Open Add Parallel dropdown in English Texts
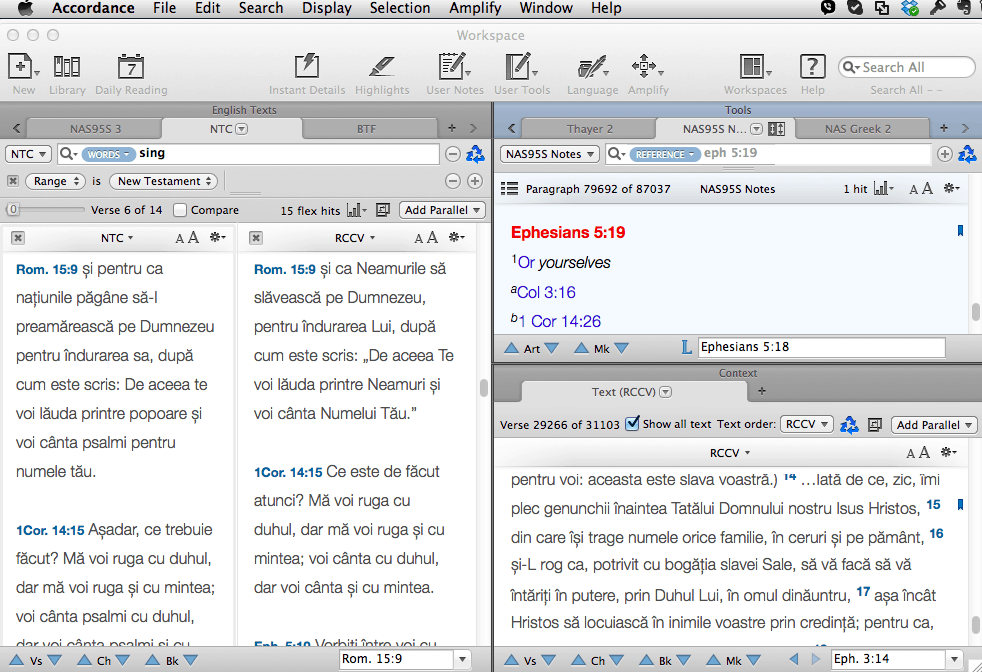Image resolution: width=982 pixels, height=672 pixels. [x=442, y=210]
